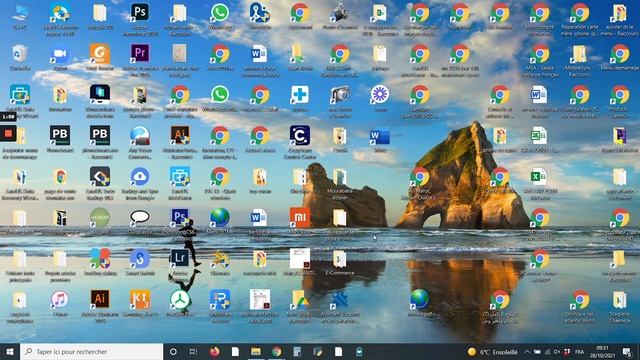Stop the screen recording overlay
The width and height of the screenshot is (640, 360).
(8, 133)
